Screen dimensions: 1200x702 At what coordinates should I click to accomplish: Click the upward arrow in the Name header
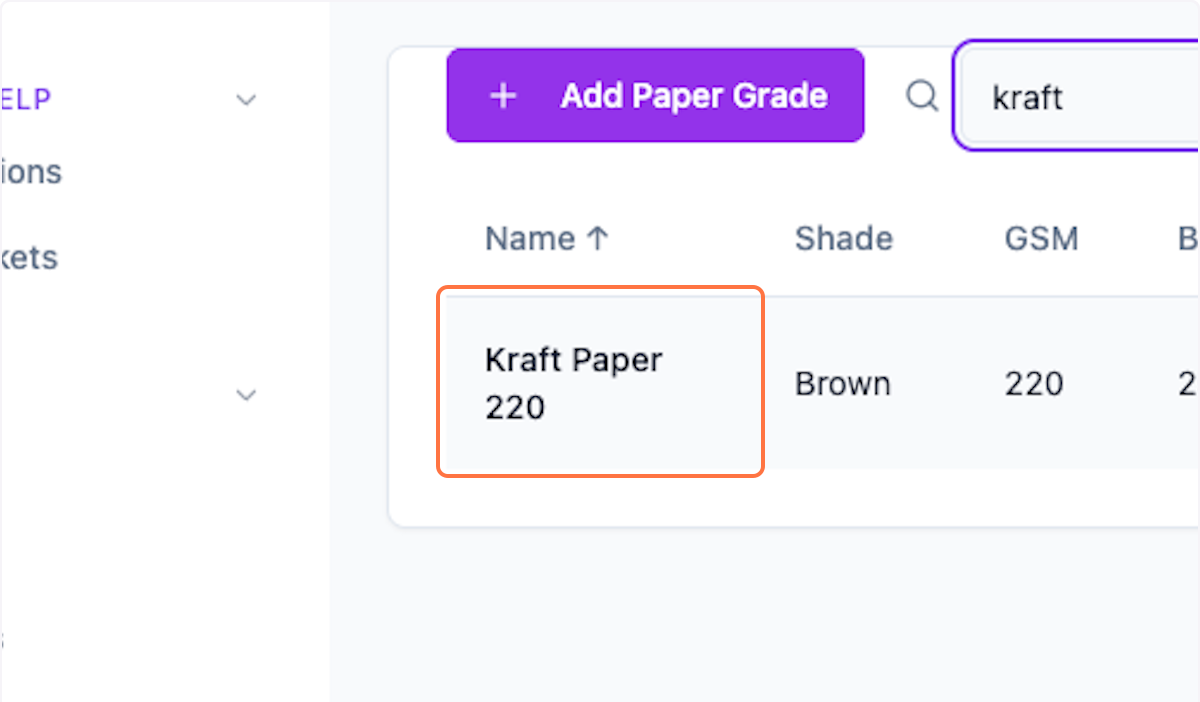597,237
